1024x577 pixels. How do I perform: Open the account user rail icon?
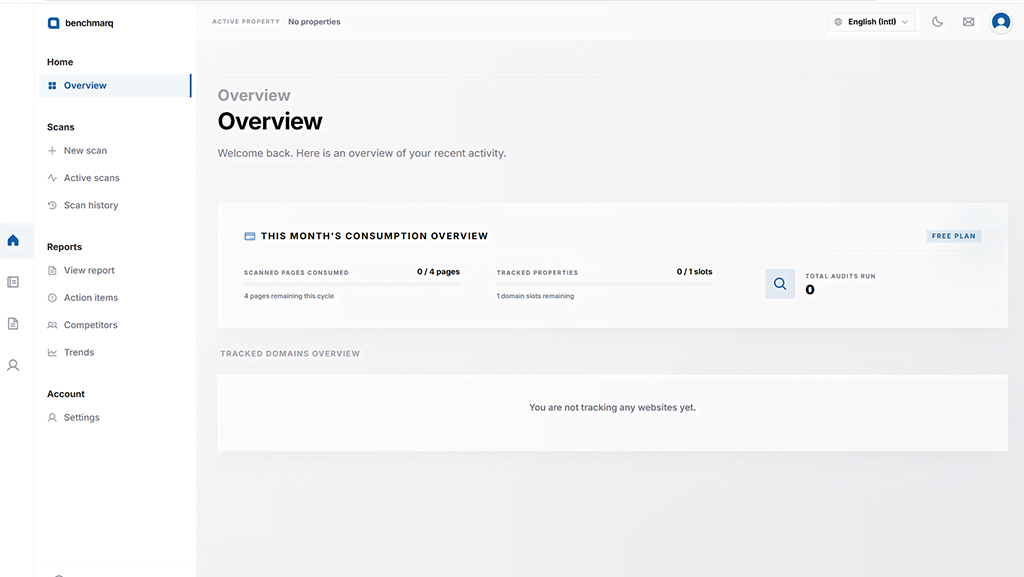tap(13, 366)
